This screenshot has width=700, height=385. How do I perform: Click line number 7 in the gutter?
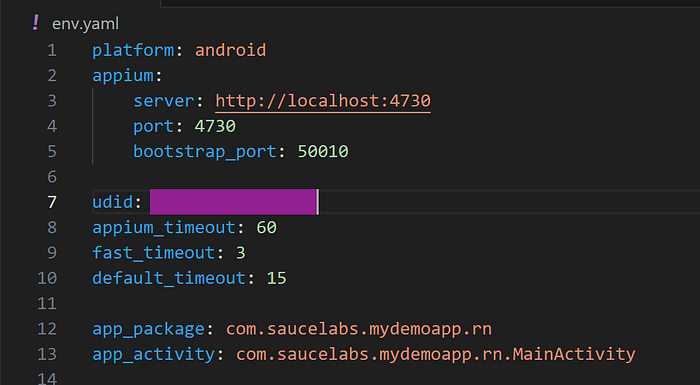[52, 202]
